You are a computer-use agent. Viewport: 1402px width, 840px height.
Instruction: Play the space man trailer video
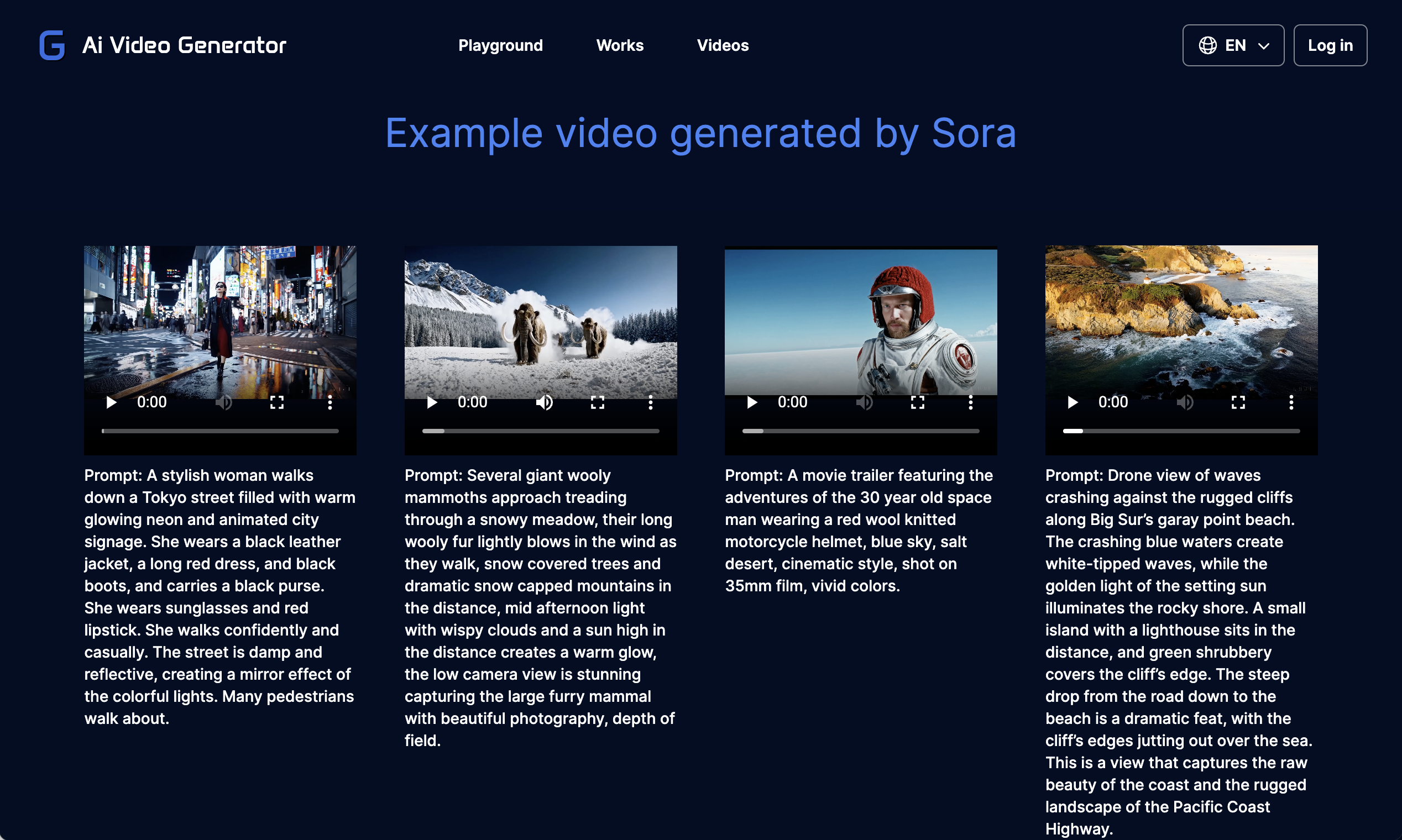(x=752, y=402)
